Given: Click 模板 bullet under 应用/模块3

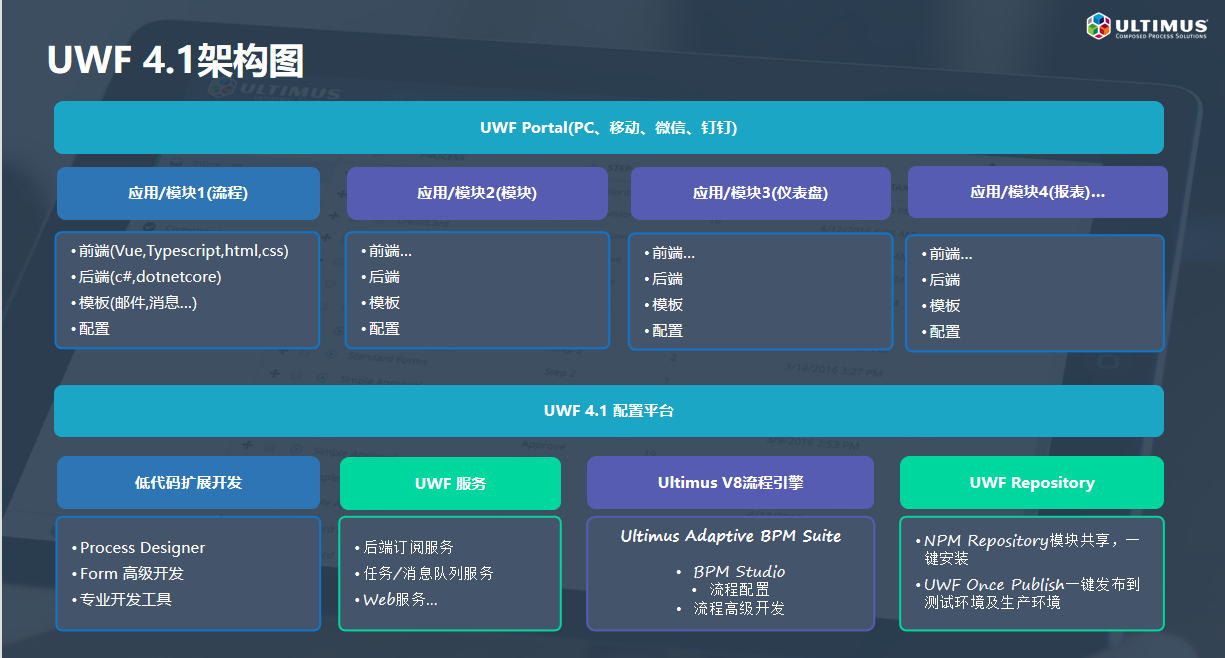Looking at the screenshot, I should (664, 305).
